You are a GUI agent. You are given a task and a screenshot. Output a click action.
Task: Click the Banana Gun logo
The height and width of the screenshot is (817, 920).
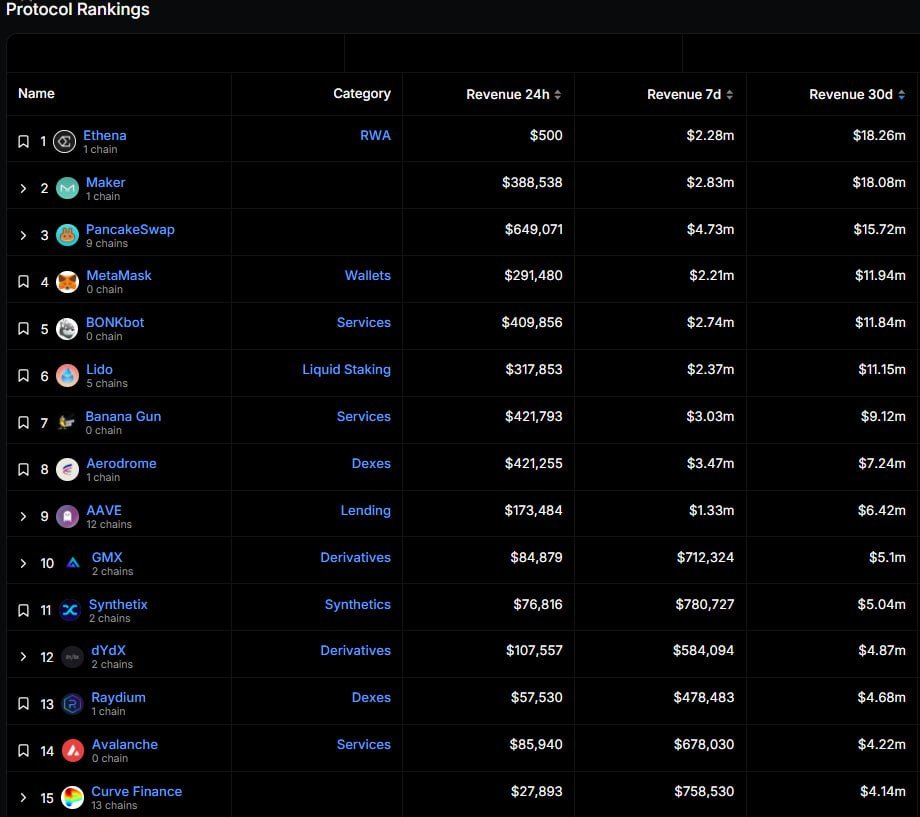tap(66, 423)
